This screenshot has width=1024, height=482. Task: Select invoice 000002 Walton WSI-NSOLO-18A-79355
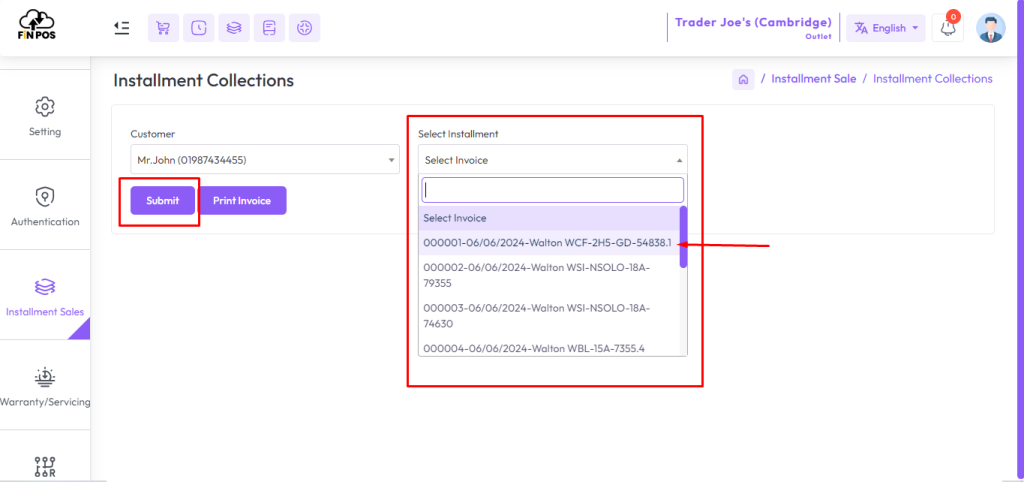click(549, 276)
